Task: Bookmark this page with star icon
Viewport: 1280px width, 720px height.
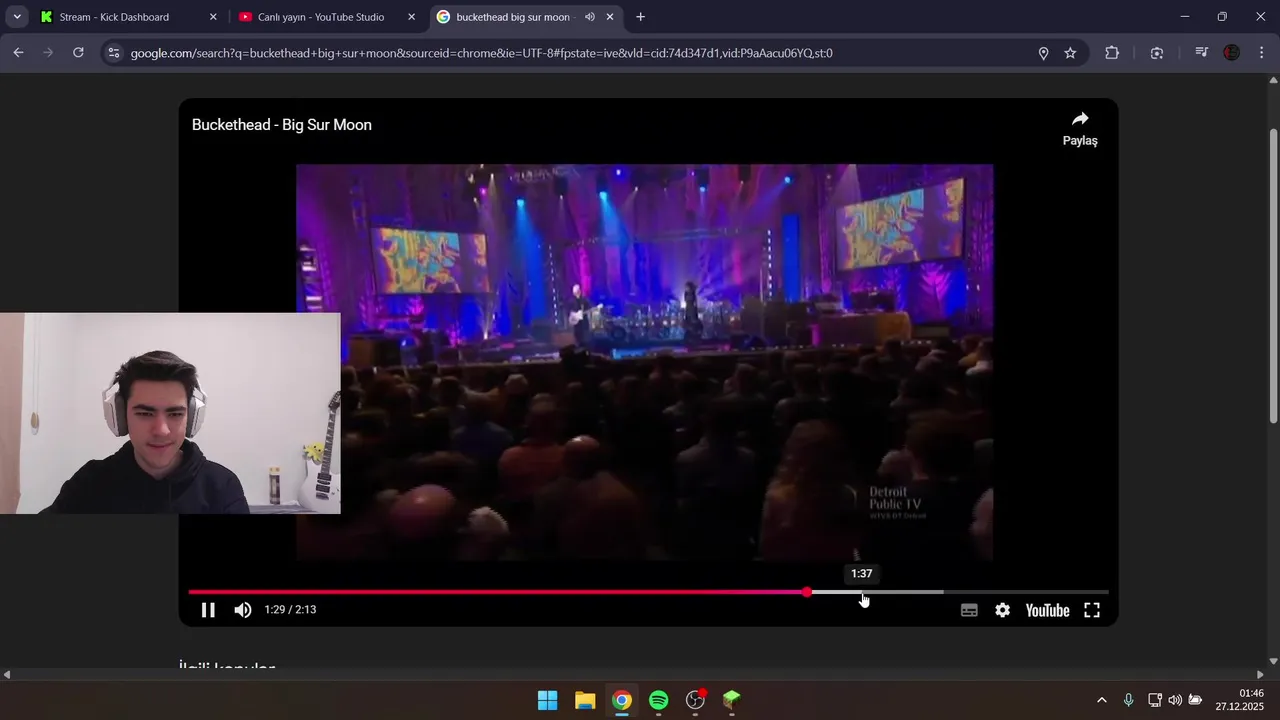Action: click(1070, 53)
